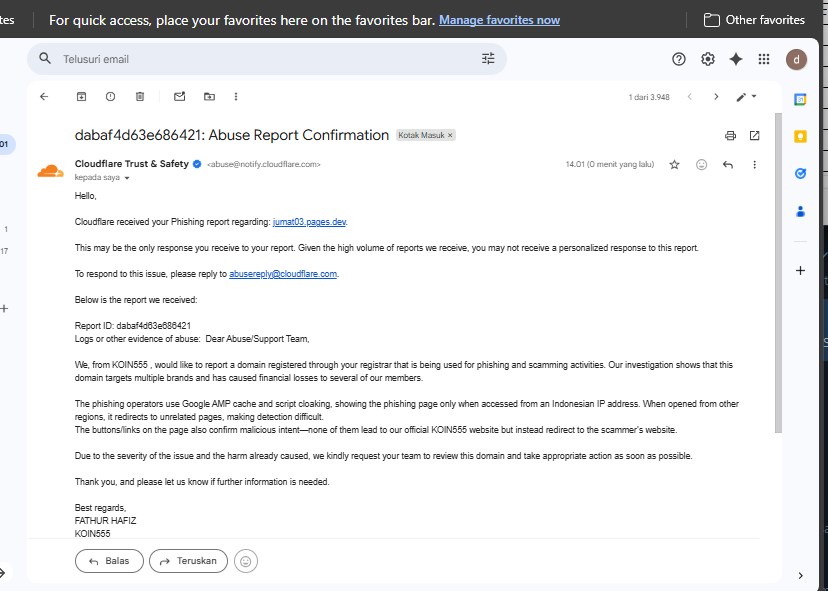Star this Cloudflare email
The image size is (828, 591).
(x=674, y=165)
